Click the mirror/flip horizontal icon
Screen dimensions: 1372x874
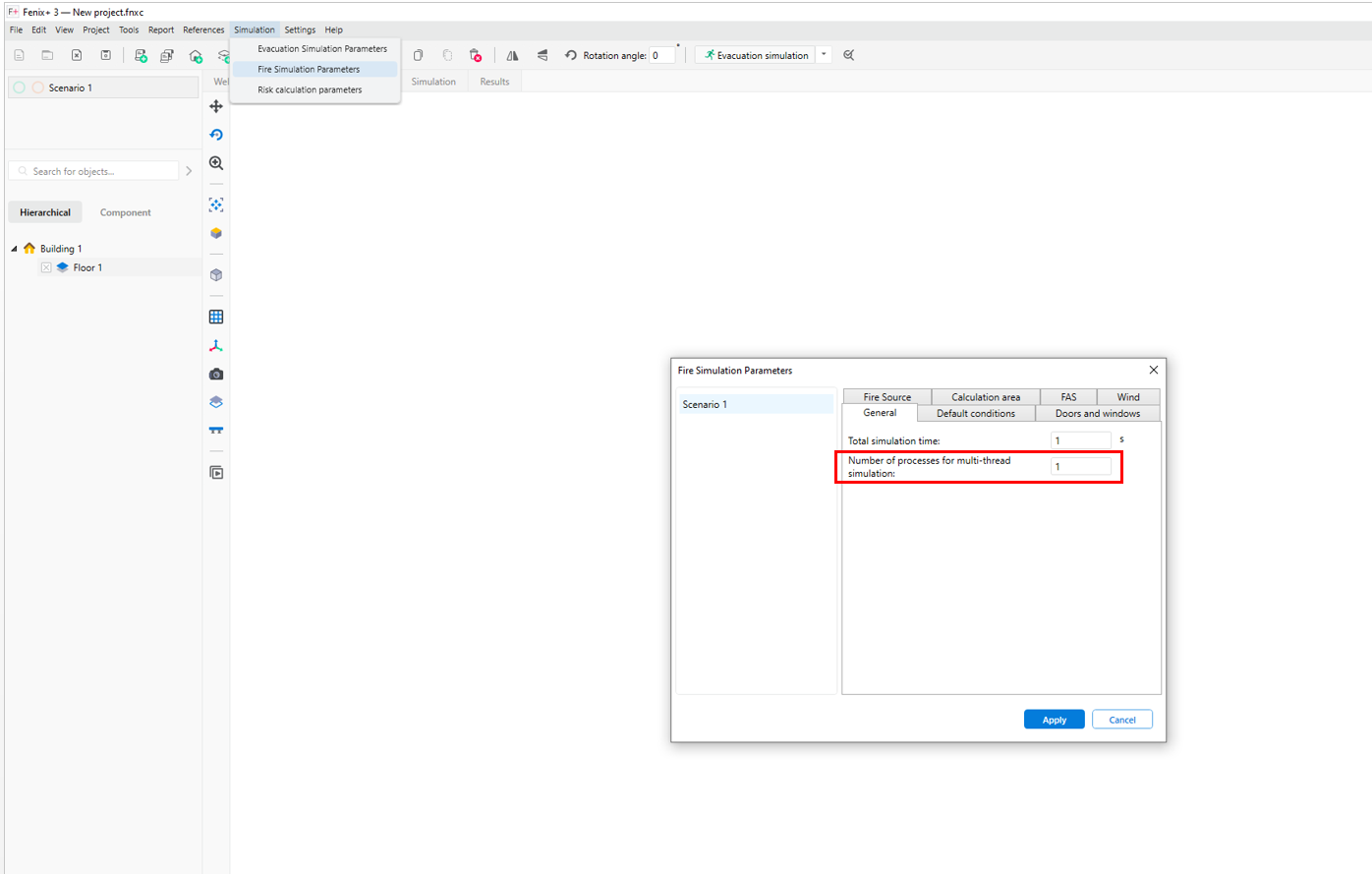coord(512,56)
